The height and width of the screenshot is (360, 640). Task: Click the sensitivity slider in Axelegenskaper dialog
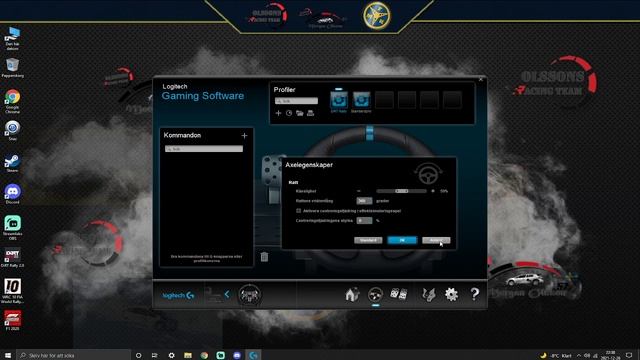(x=402, y=191)
